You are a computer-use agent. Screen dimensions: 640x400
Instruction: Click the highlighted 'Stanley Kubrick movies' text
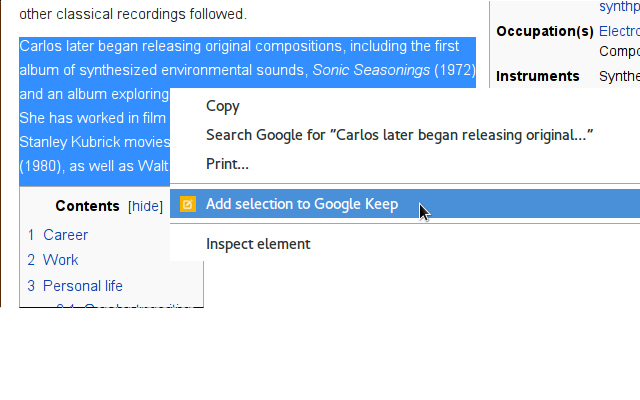click(x=95, y=142)
